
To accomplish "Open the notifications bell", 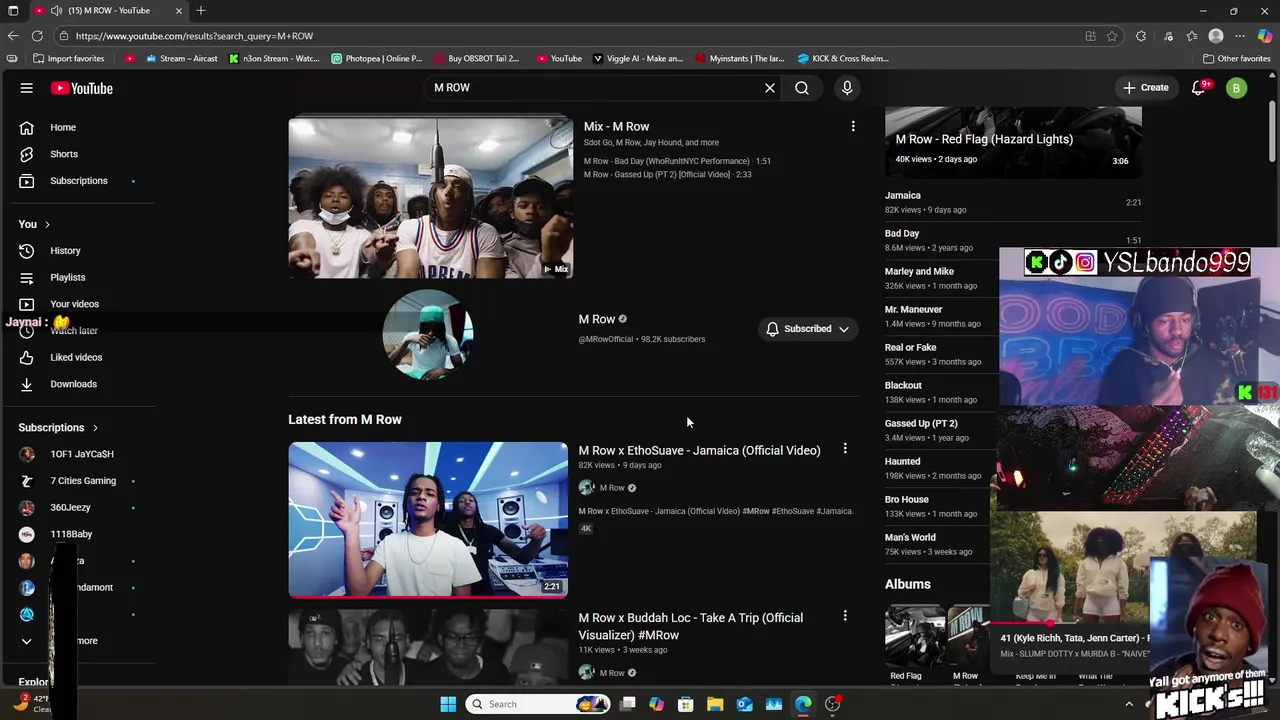I will 1199,88.
